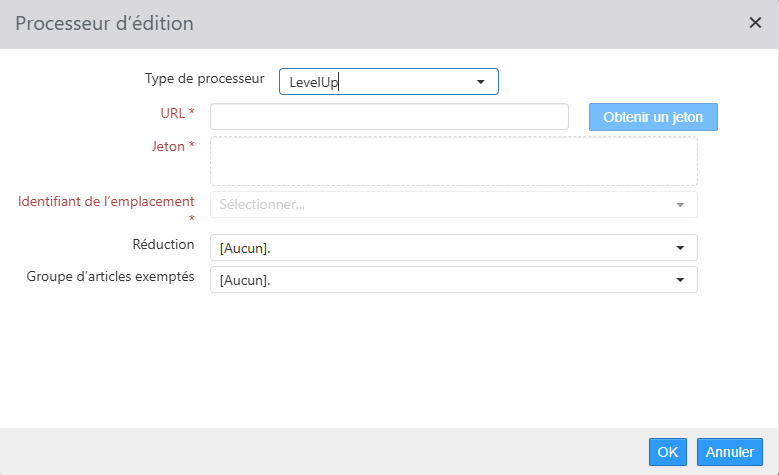Cancel with the Annuler button
Screen dimensions: 779x475
729,452
